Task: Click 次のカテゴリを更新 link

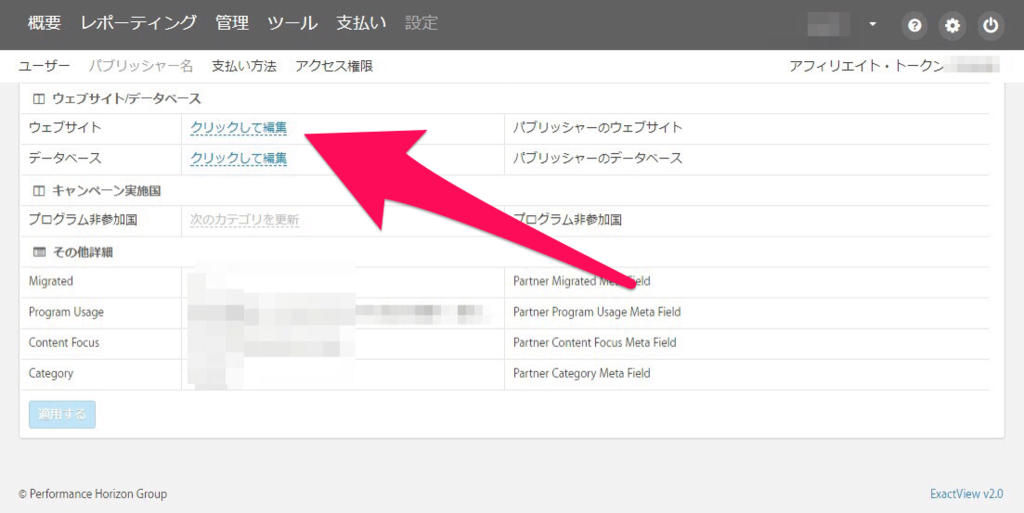Action: tap(244, 220)
